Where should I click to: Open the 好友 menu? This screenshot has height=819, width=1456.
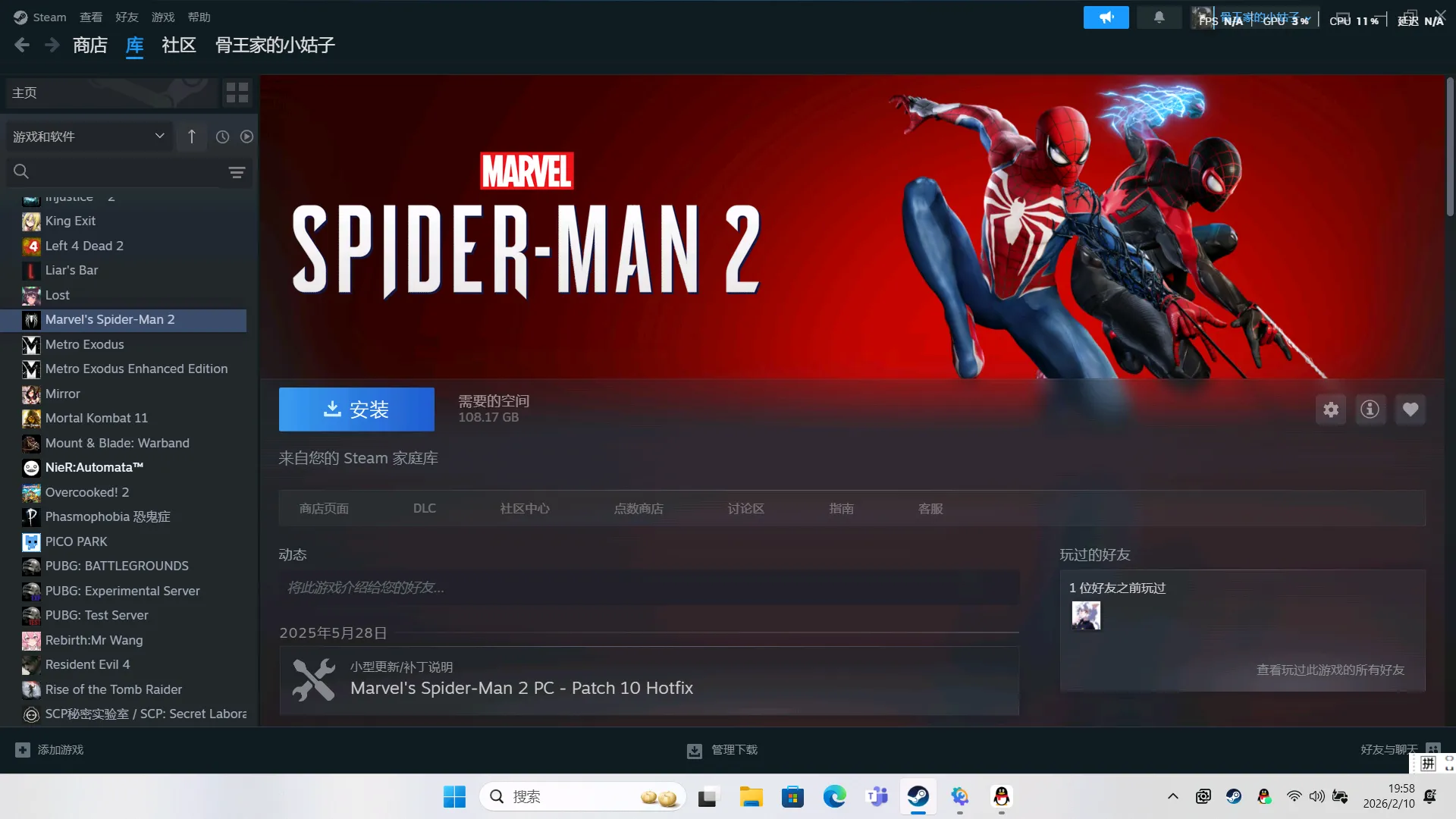pos(127,17)
